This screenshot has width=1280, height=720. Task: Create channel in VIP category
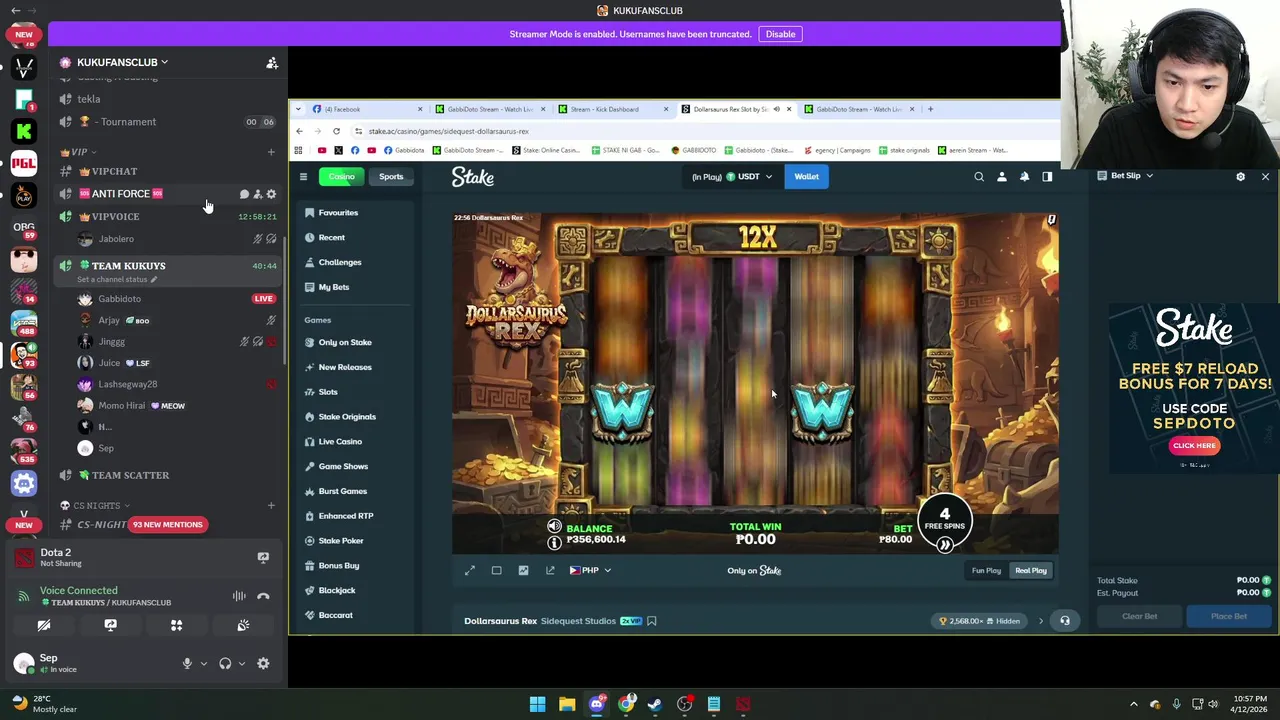click(x=271, y=152)
